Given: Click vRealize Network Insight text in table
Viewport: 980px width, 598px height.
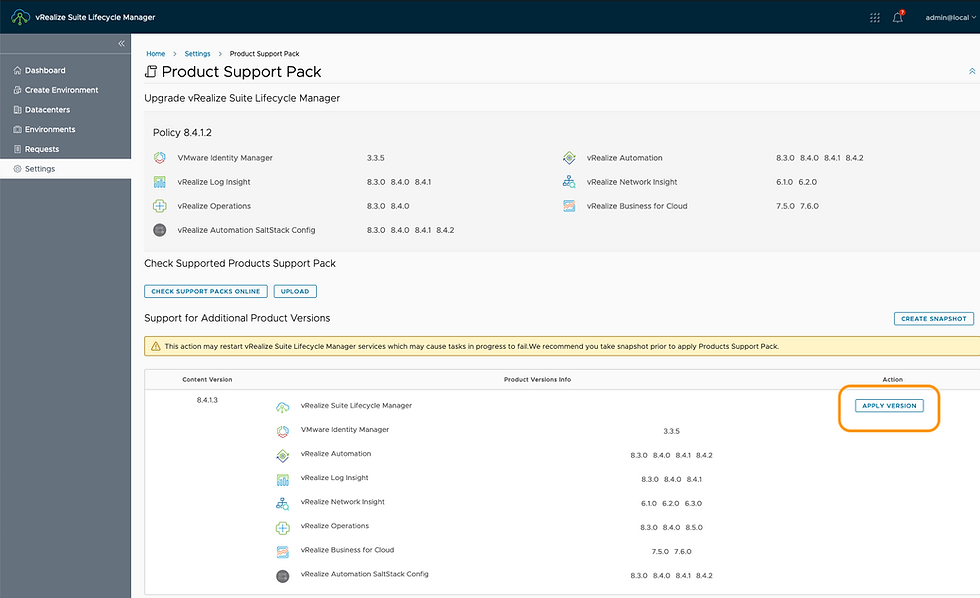Looking at the screenshot, I should pyautogui.click(x=342, y=502).
